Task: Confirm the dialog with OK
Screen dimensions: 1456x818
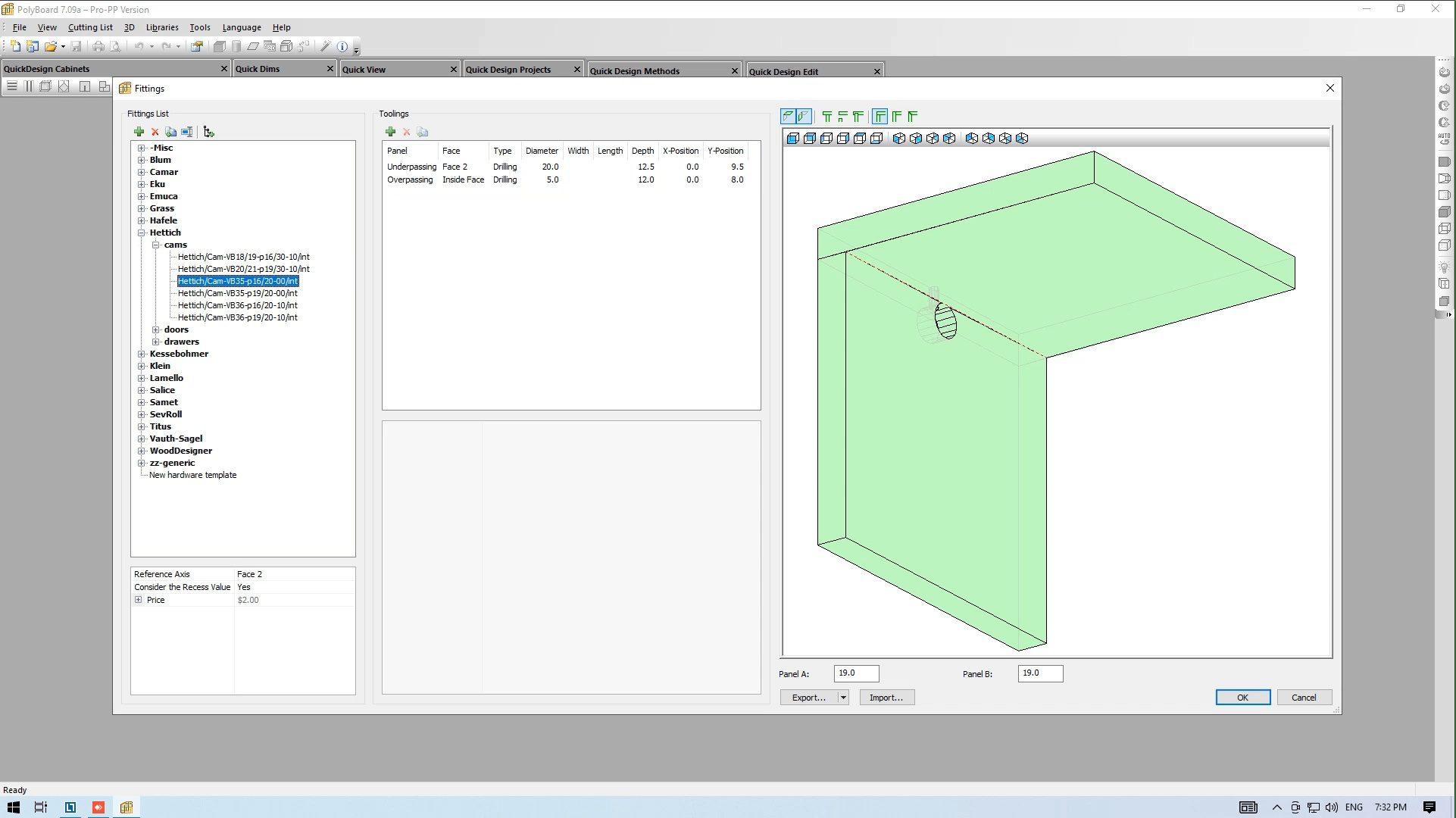Action: coord(1242,698)
